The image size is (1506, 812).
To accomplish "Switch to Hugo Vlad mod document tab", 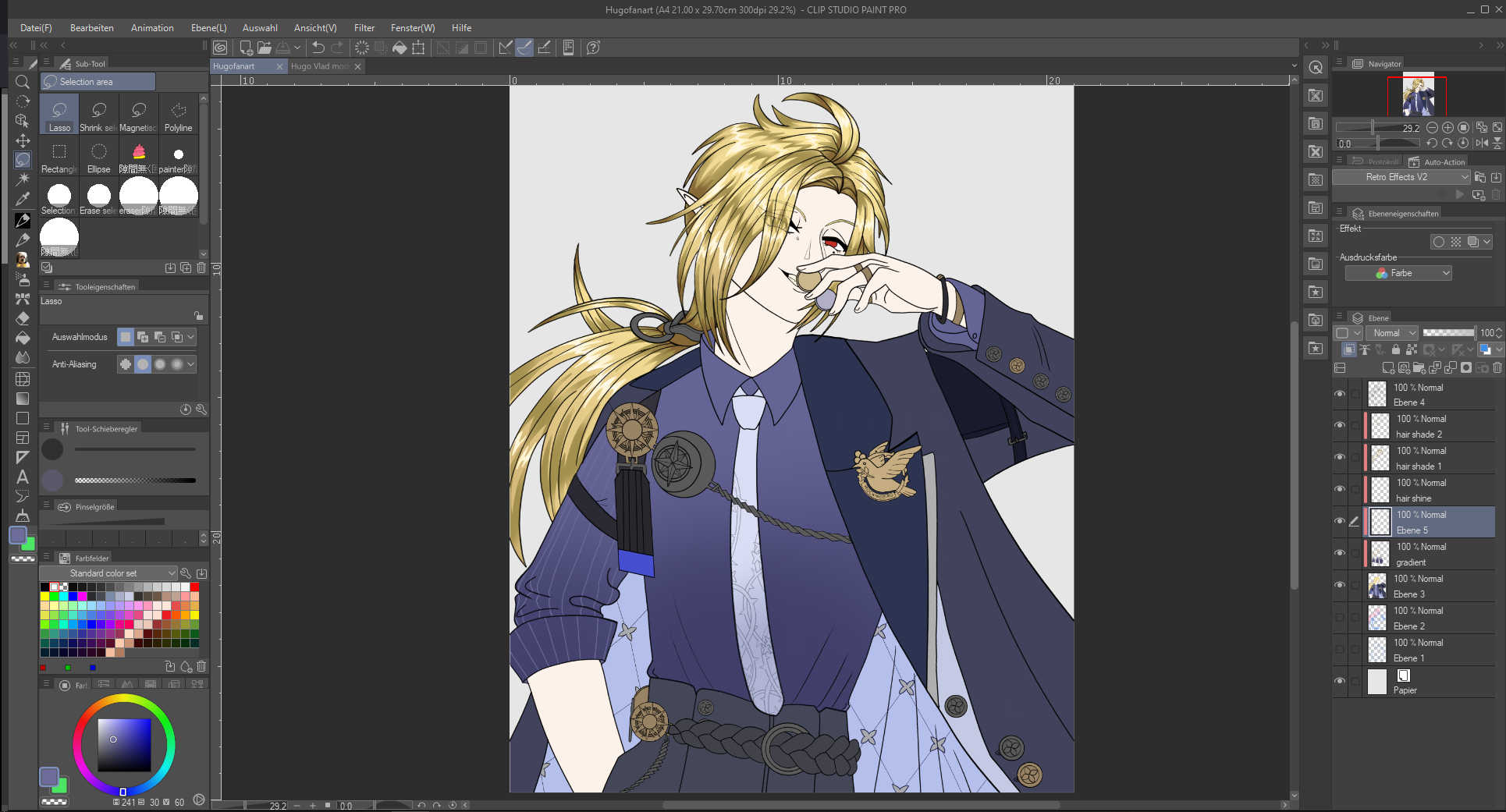I will [x=320, y=67].
